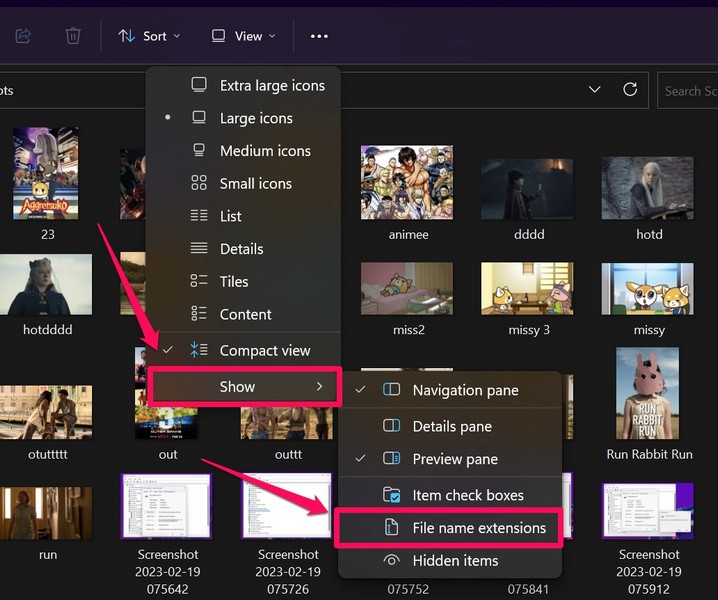Open the View dropdown menu
Viewport: 718px width, 600px height.
[239, 36]
